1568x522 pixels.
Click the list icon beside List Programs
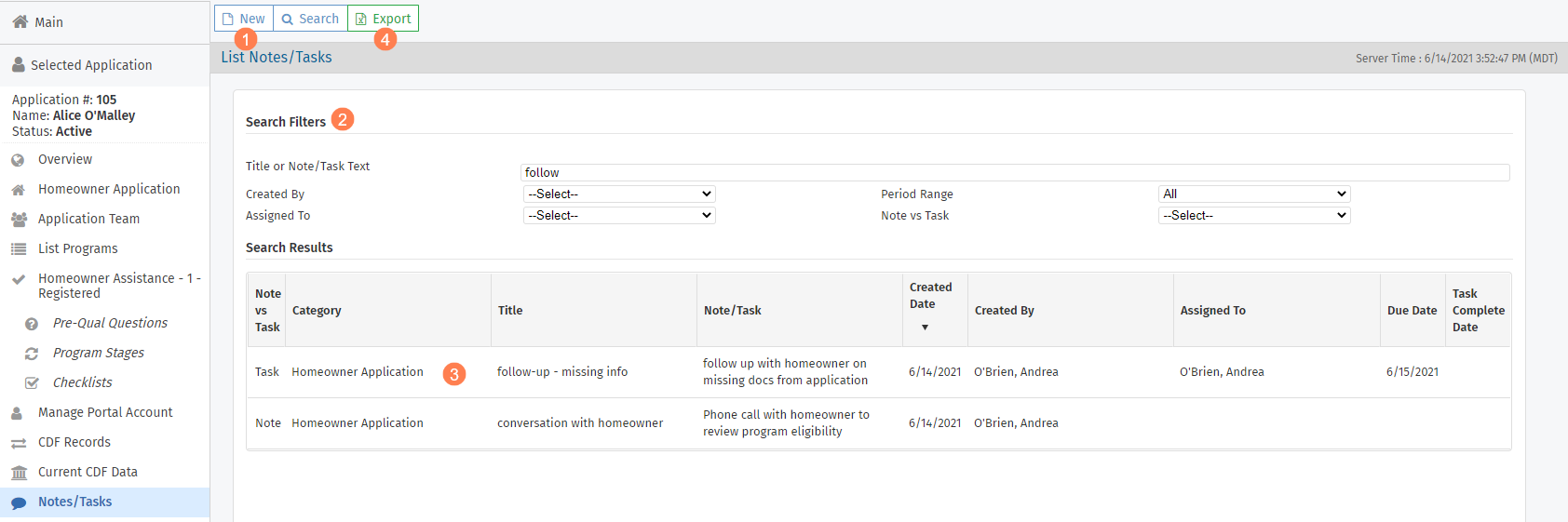(x=19, y=249)
